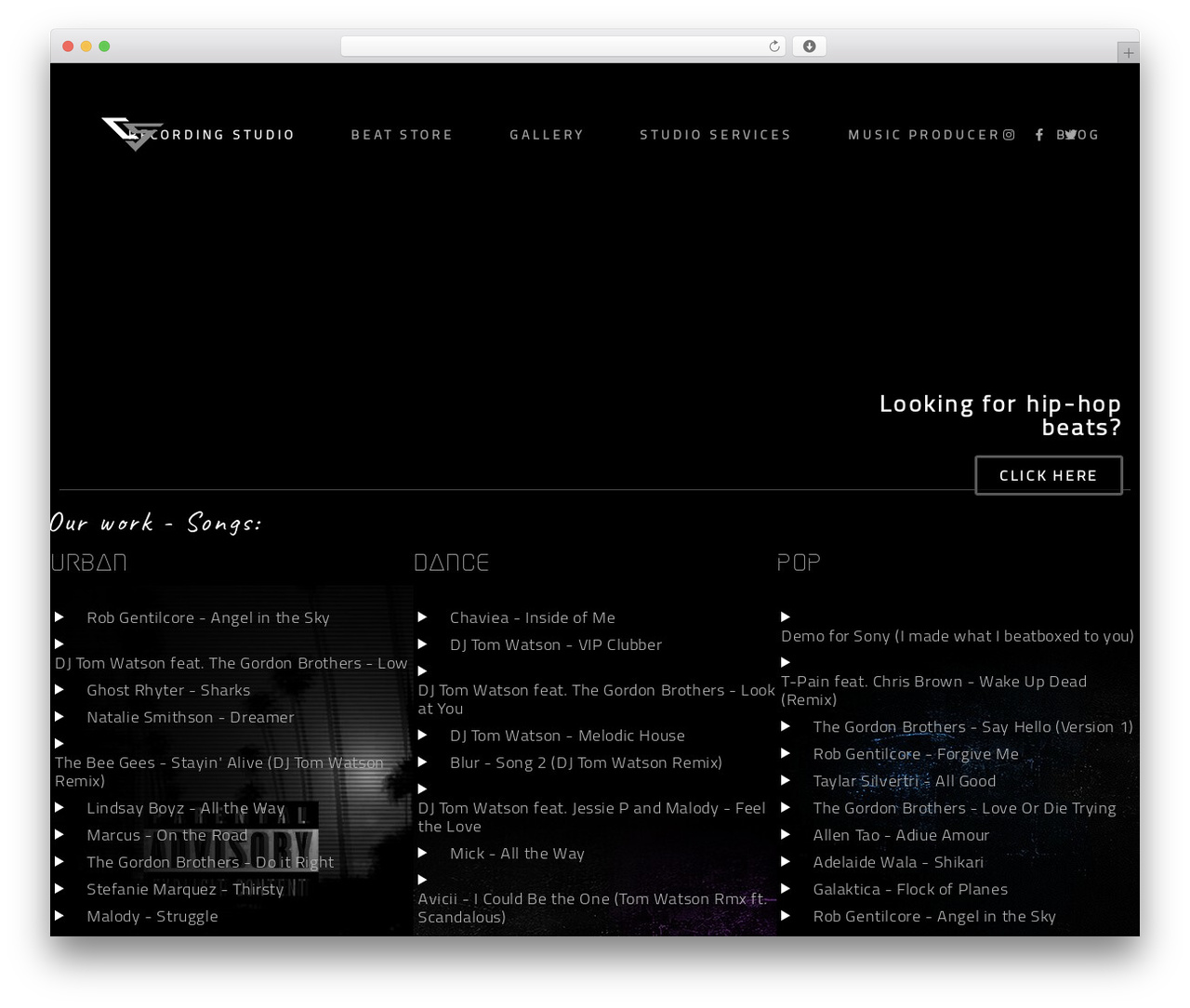Play Galaktica - Flock of Planes track
1190x1008 pixels.
pos(786,888)
